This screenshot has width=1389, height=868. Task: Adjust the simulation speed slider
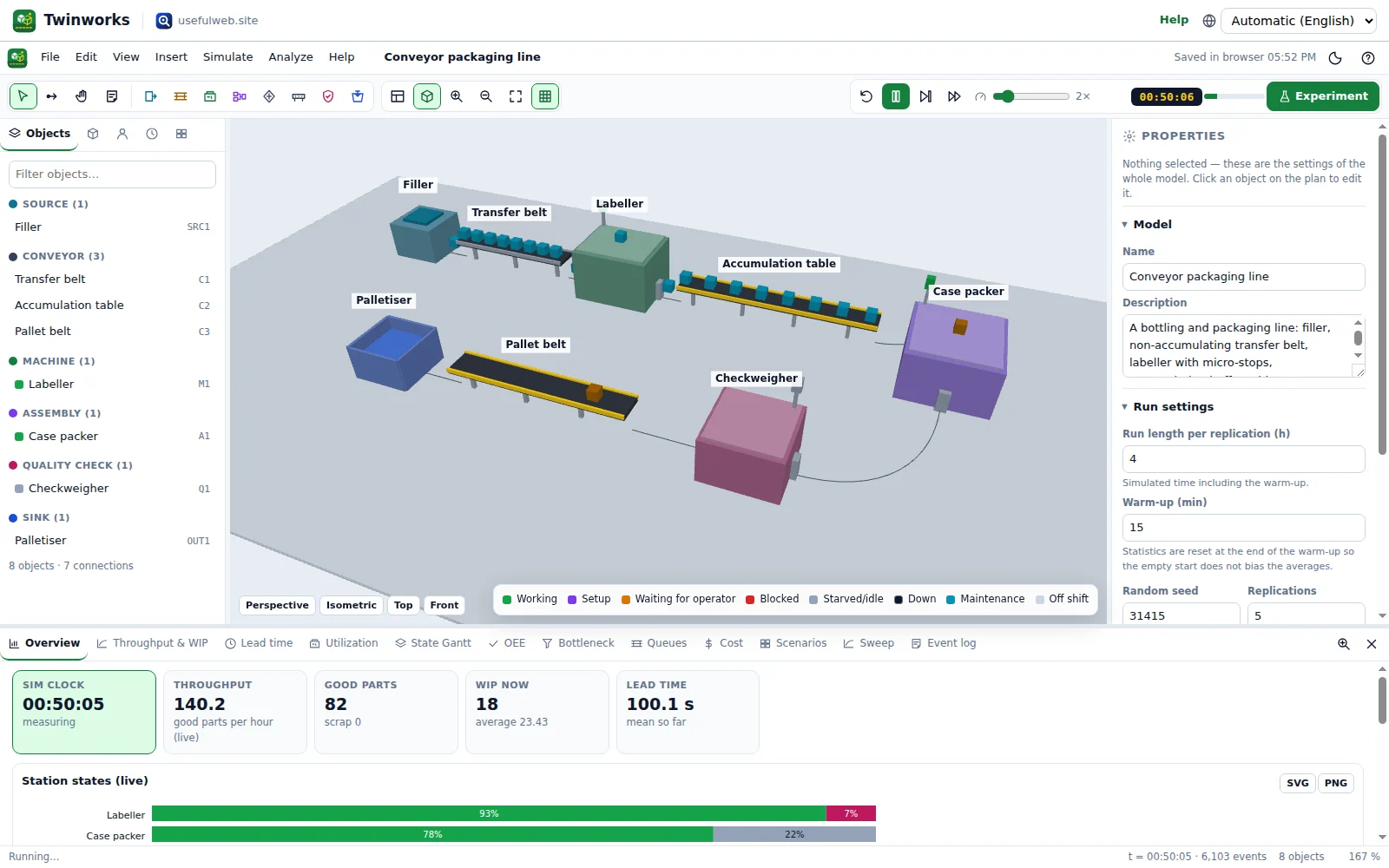tap(1031, 96)
